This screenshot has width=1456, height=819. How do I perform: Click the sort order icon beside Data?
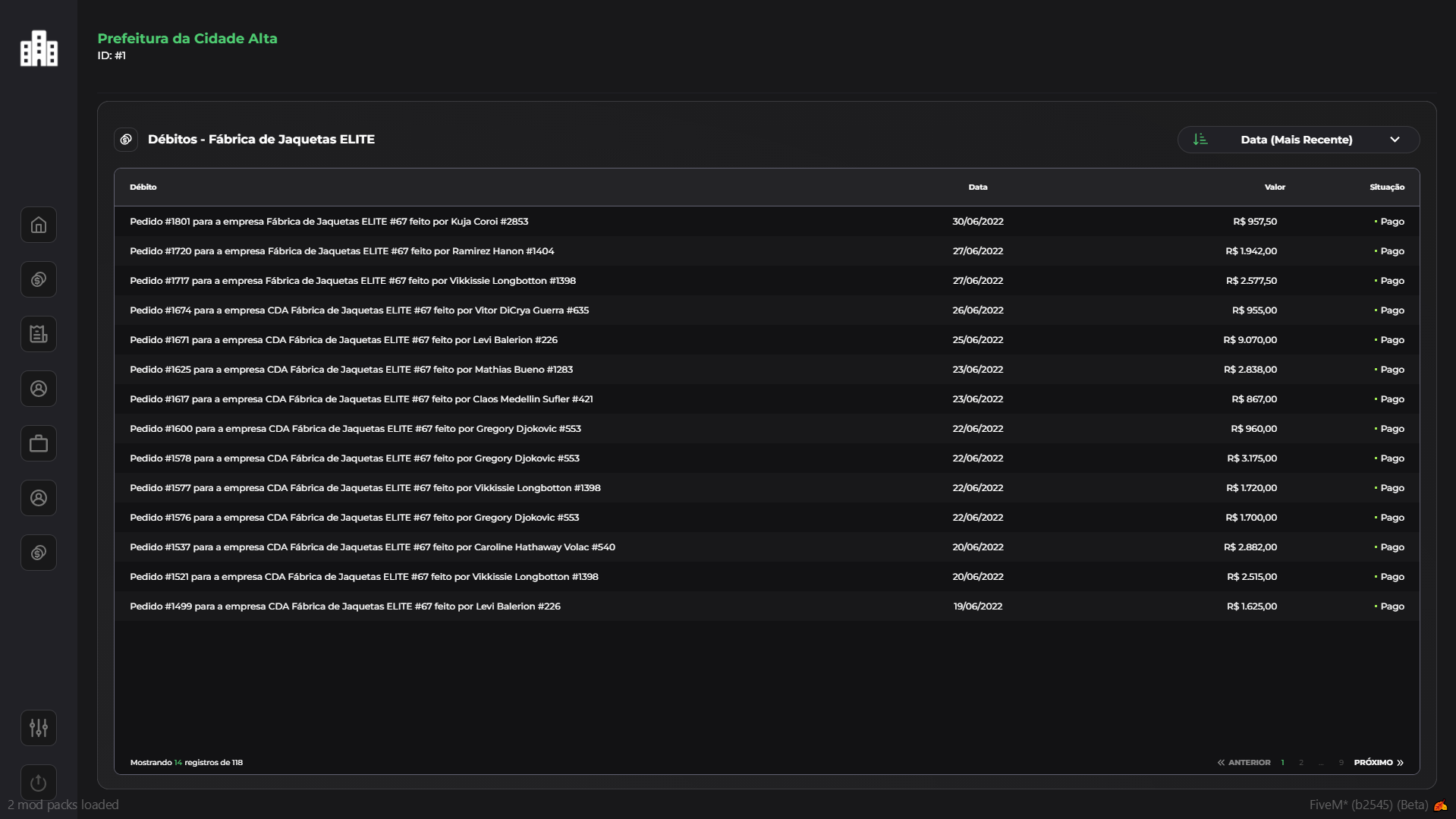1200,140
